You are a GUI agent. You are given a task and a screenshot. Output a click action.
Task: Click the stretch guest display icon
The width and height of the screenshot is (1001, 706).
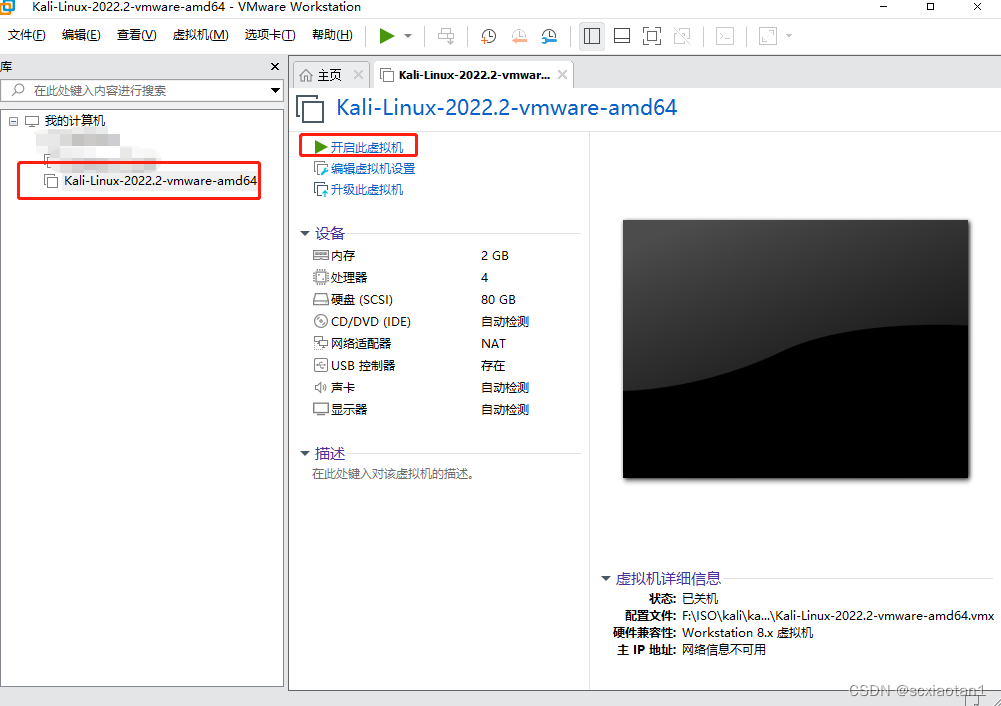[768, 36]
